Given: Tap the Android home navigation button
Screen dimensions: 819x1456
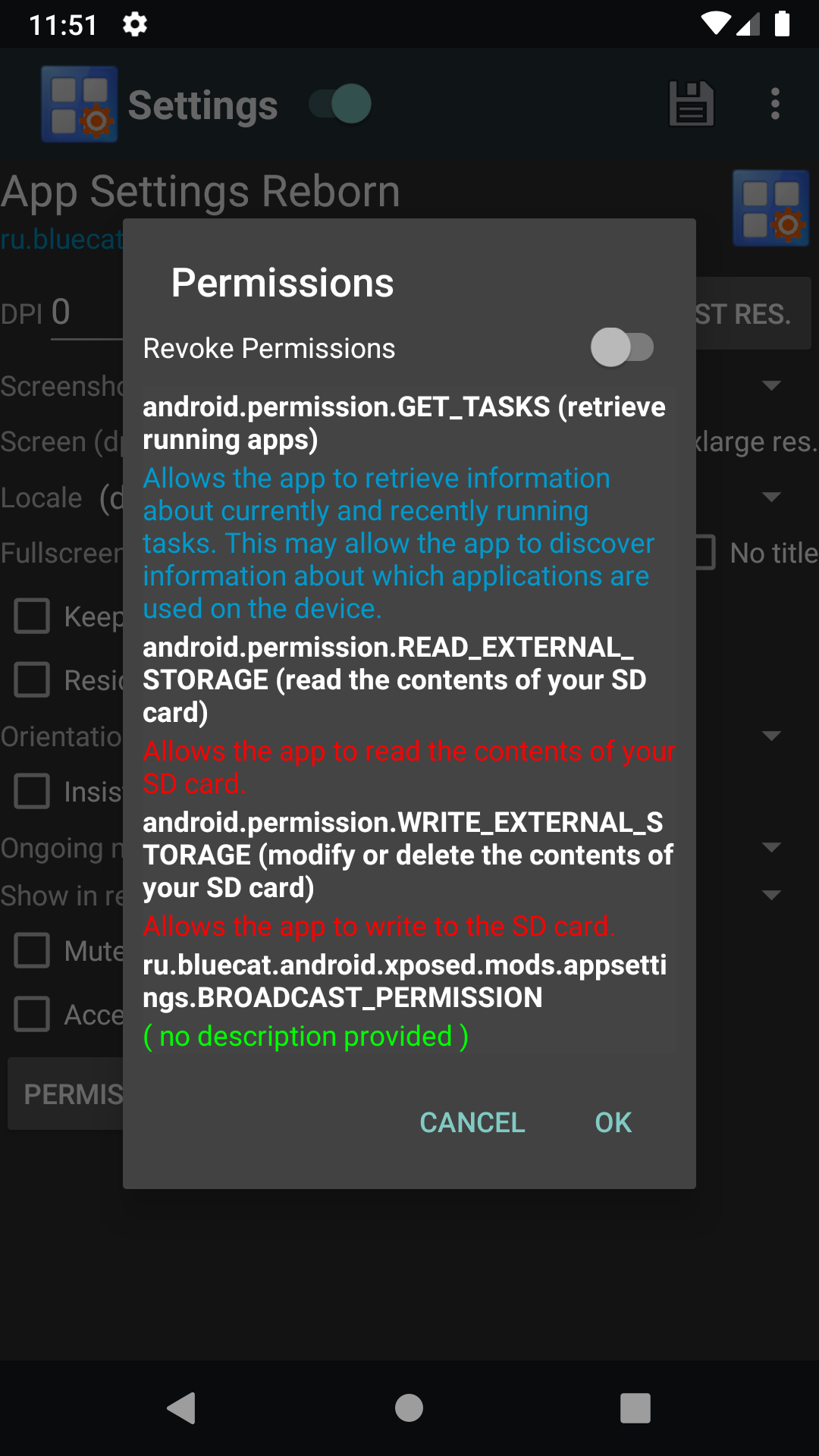Looking at the screenshot, I should tap(409, 1408).
